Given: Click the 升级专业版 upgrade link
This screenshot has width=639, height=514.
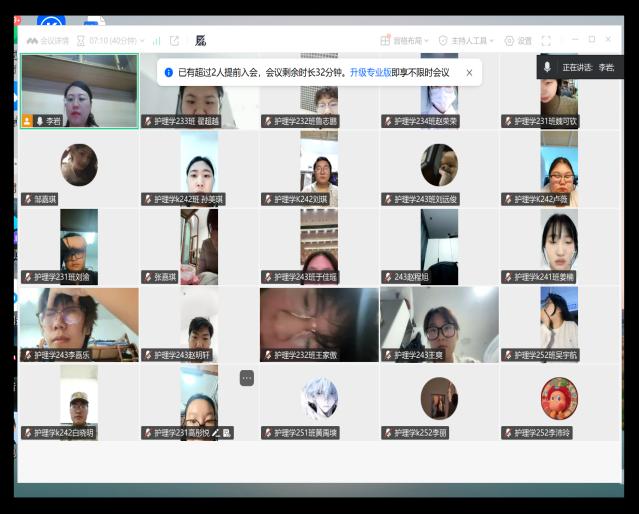Looking at the screenshot, I should coord(369,72).
